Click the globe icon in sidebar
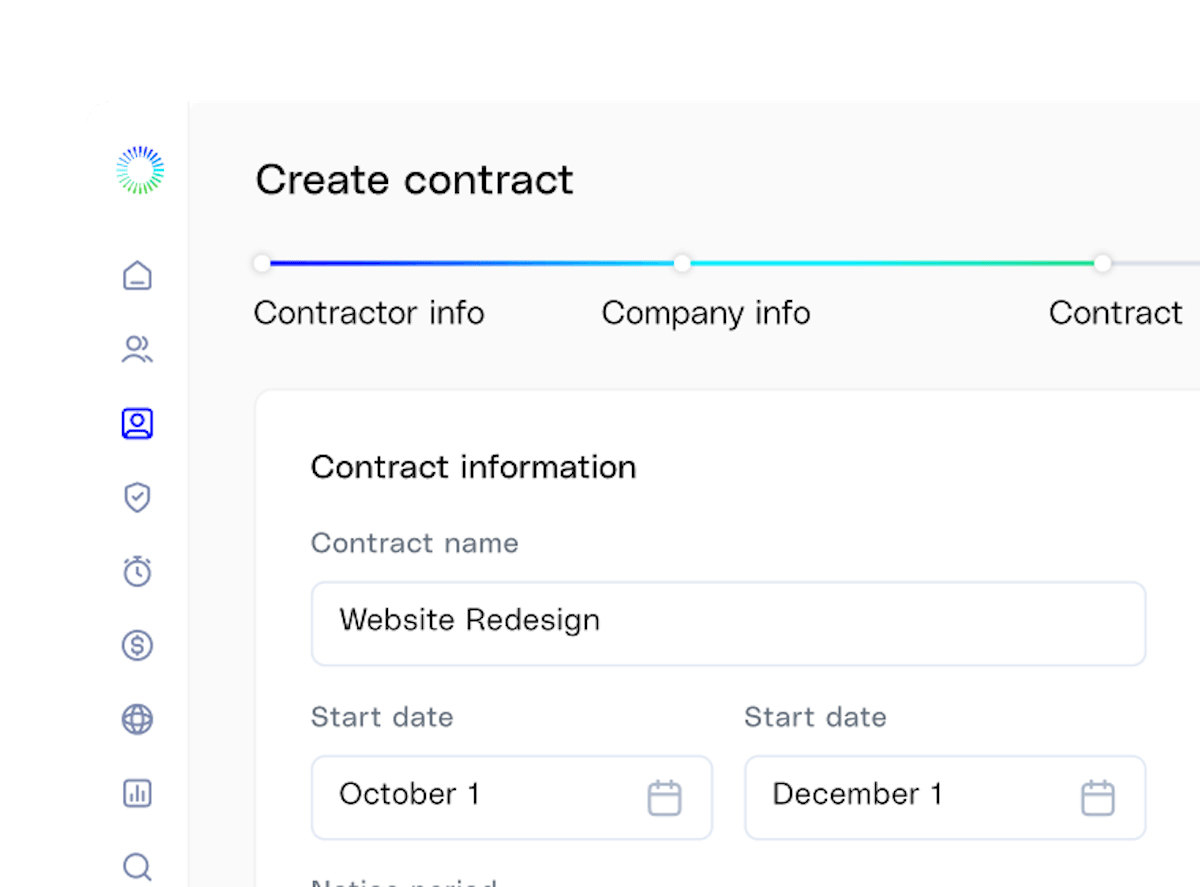 click(x=137, y=719)
